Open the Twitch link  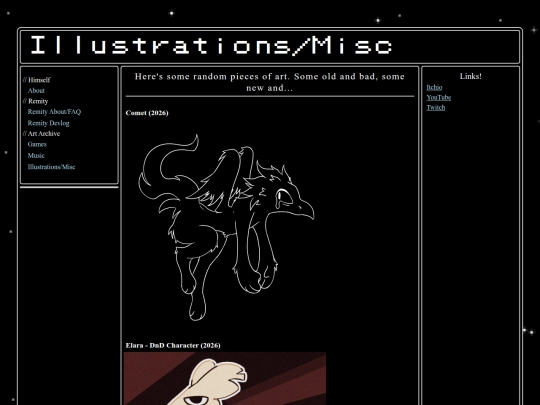click(436, 107)
